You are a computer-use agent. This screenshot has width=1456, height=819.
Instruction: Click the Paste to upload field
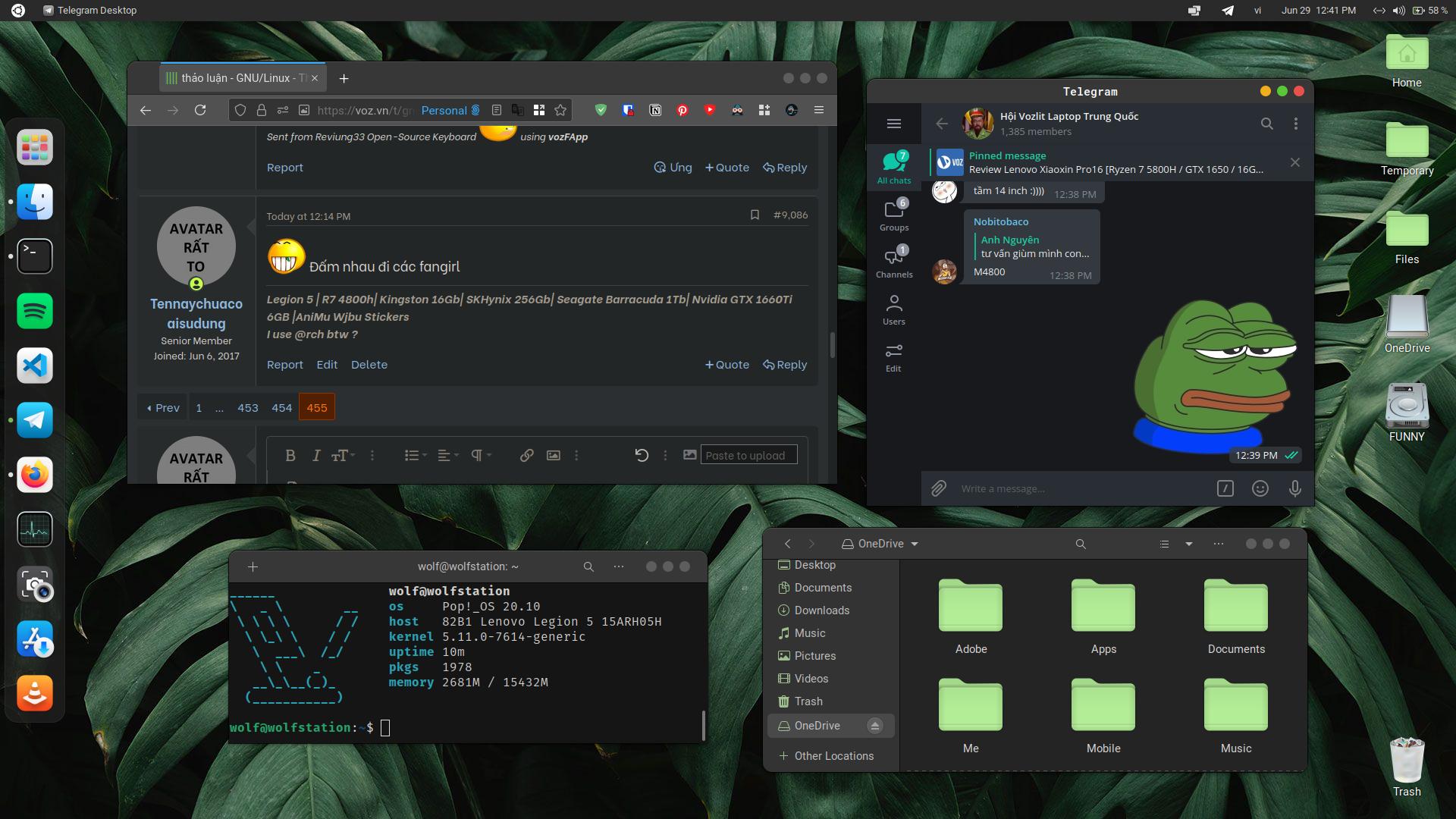(748, 455)
